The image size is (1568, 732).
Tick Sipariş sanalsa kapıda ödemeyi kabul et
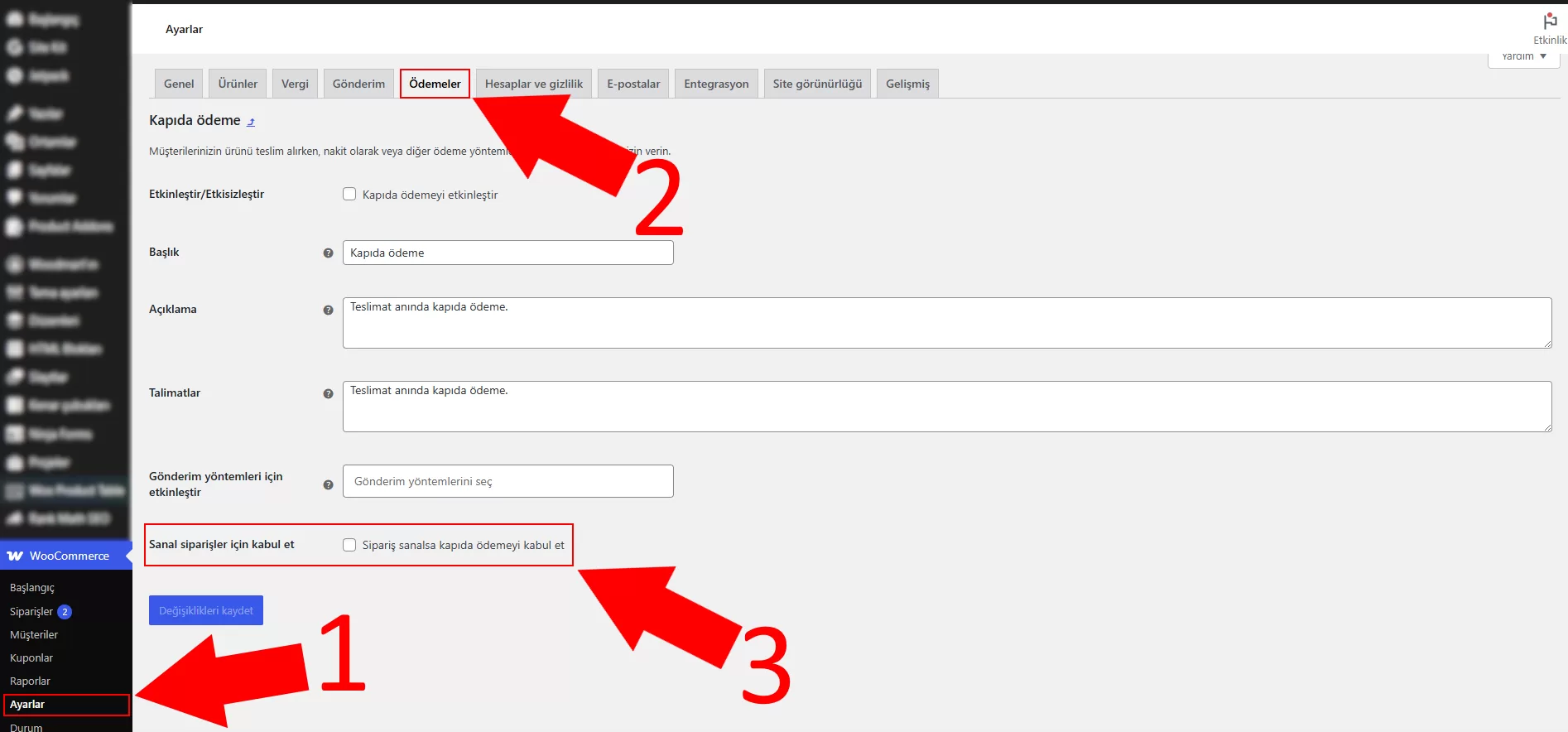tap(349, 545)
